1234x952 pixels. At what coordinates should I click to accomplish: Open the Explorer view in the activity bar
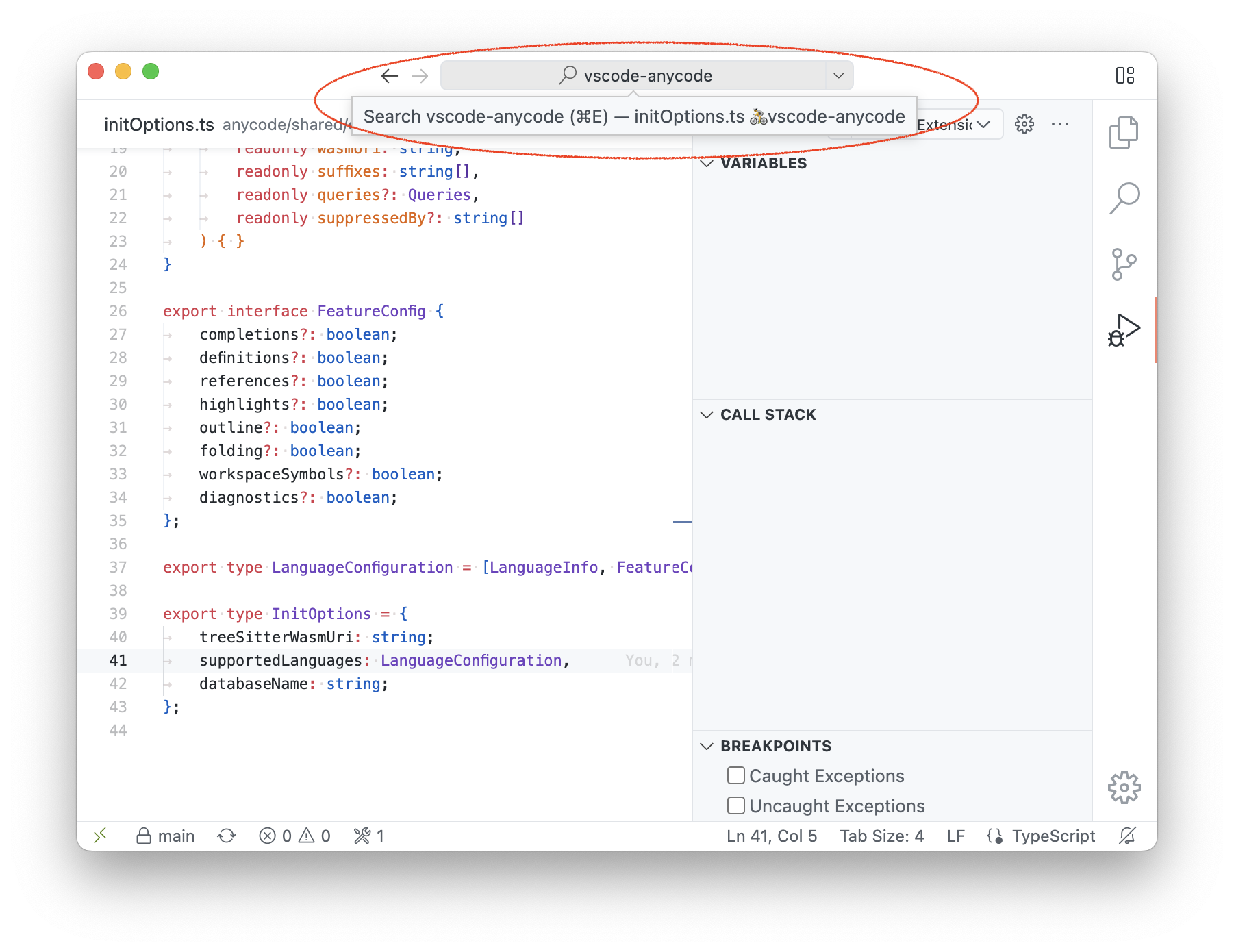pos(1124,131)
